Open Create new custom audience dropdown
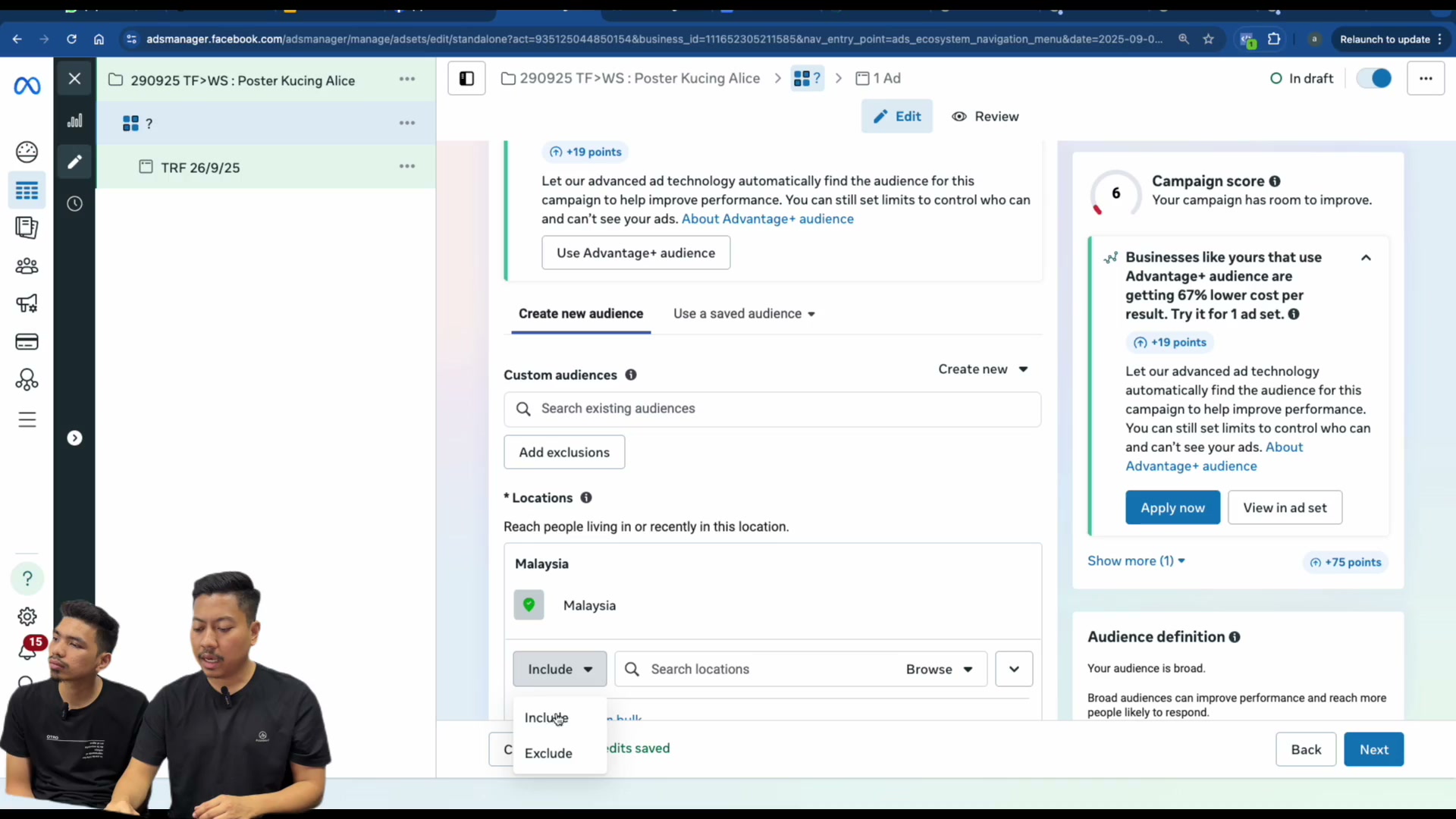The height and width of the screenshot is (819, 1456). point(983,369)
